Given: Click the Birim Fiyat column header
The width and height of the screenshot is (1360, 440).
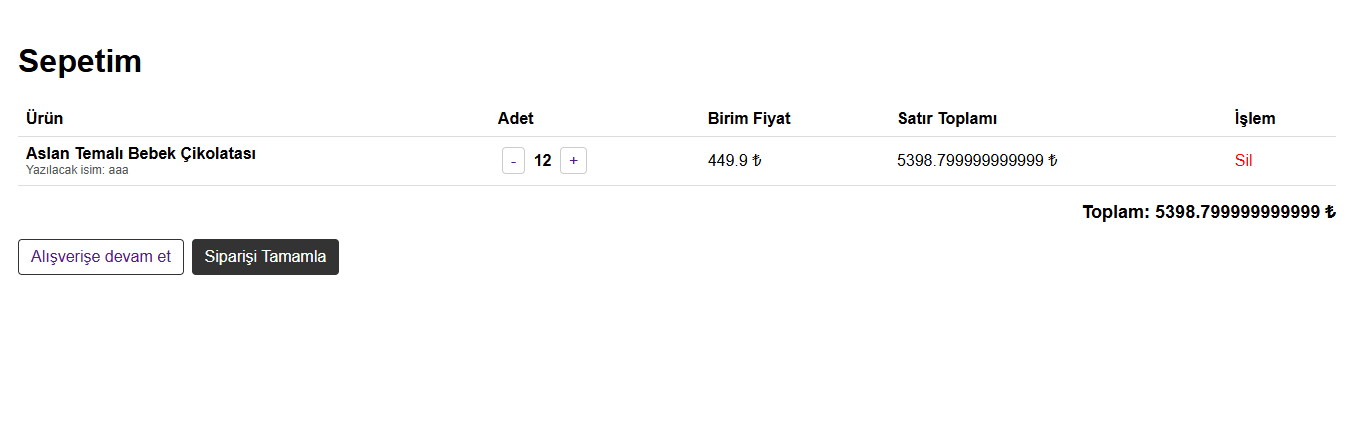Looking at the screenshot, I should [749, 119].
